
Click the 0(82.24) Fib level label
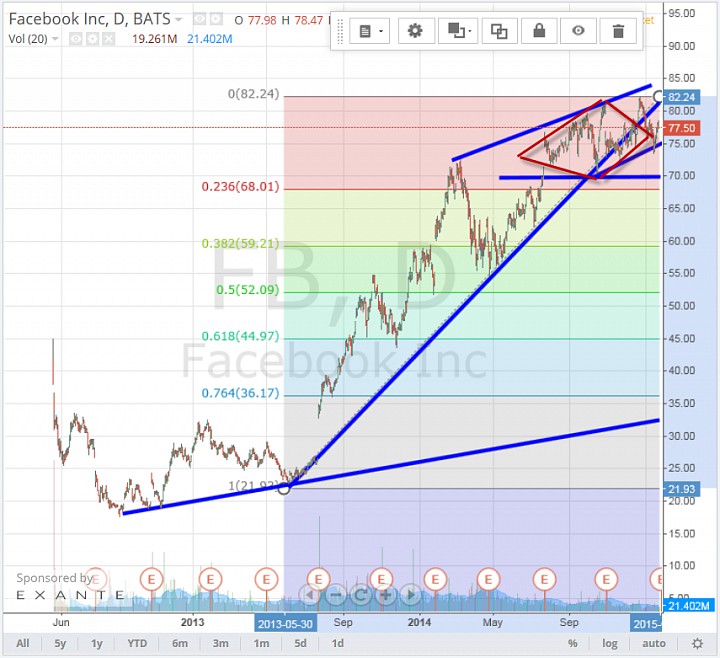click(253, 94)
